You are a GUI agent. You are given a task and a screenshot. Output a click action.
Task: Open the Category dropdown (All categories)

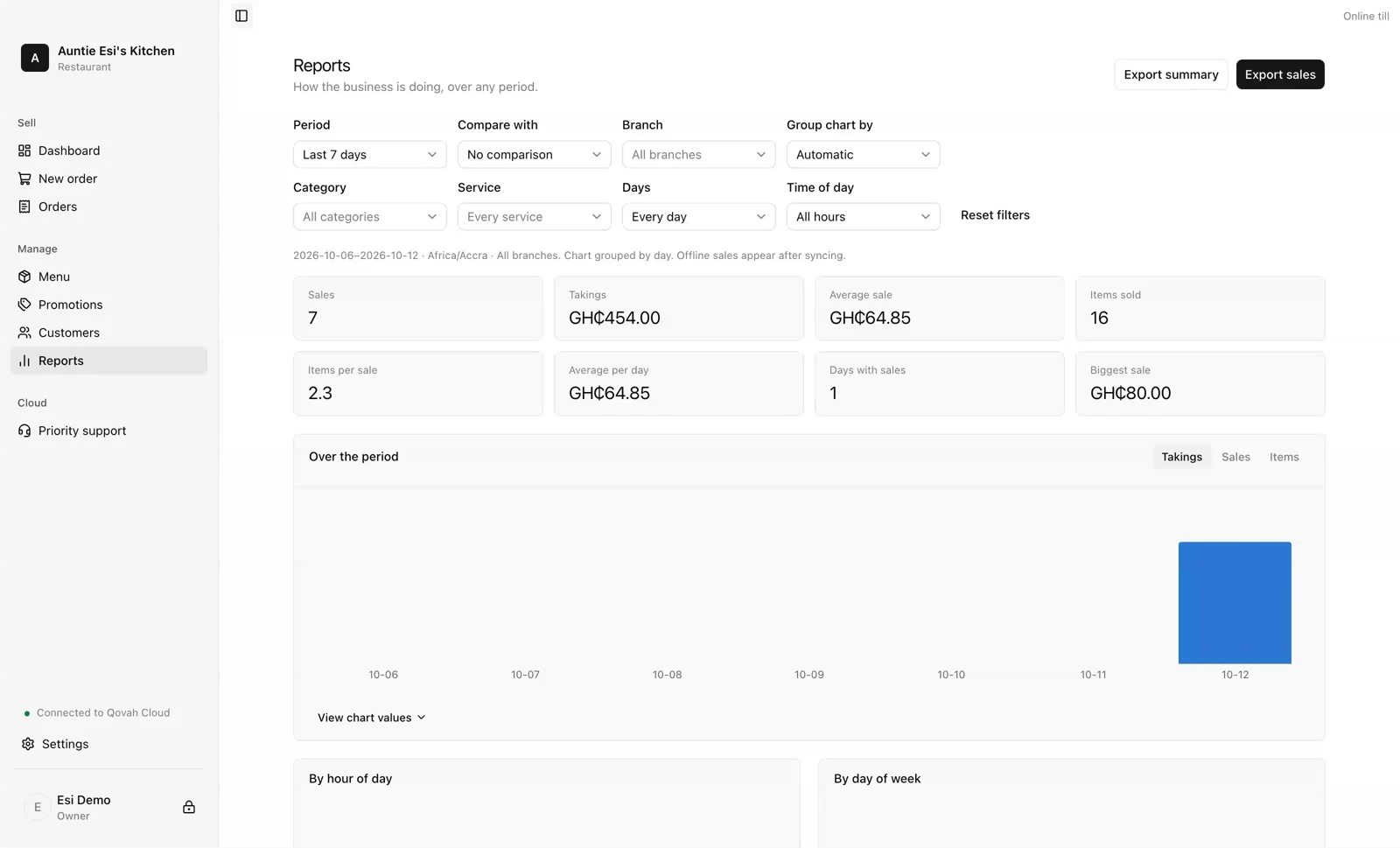click(369, 216)
